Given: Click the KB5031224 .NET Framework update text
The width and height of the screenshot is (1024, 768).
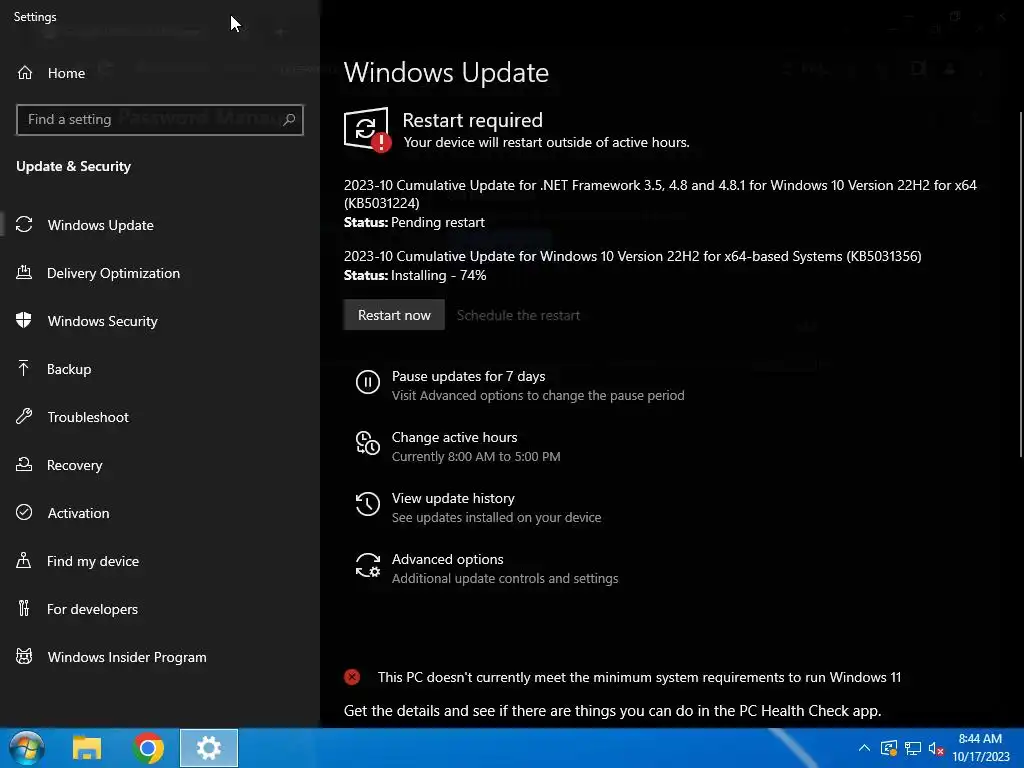Looking at the screenshot, I should (x=660, y=194).
